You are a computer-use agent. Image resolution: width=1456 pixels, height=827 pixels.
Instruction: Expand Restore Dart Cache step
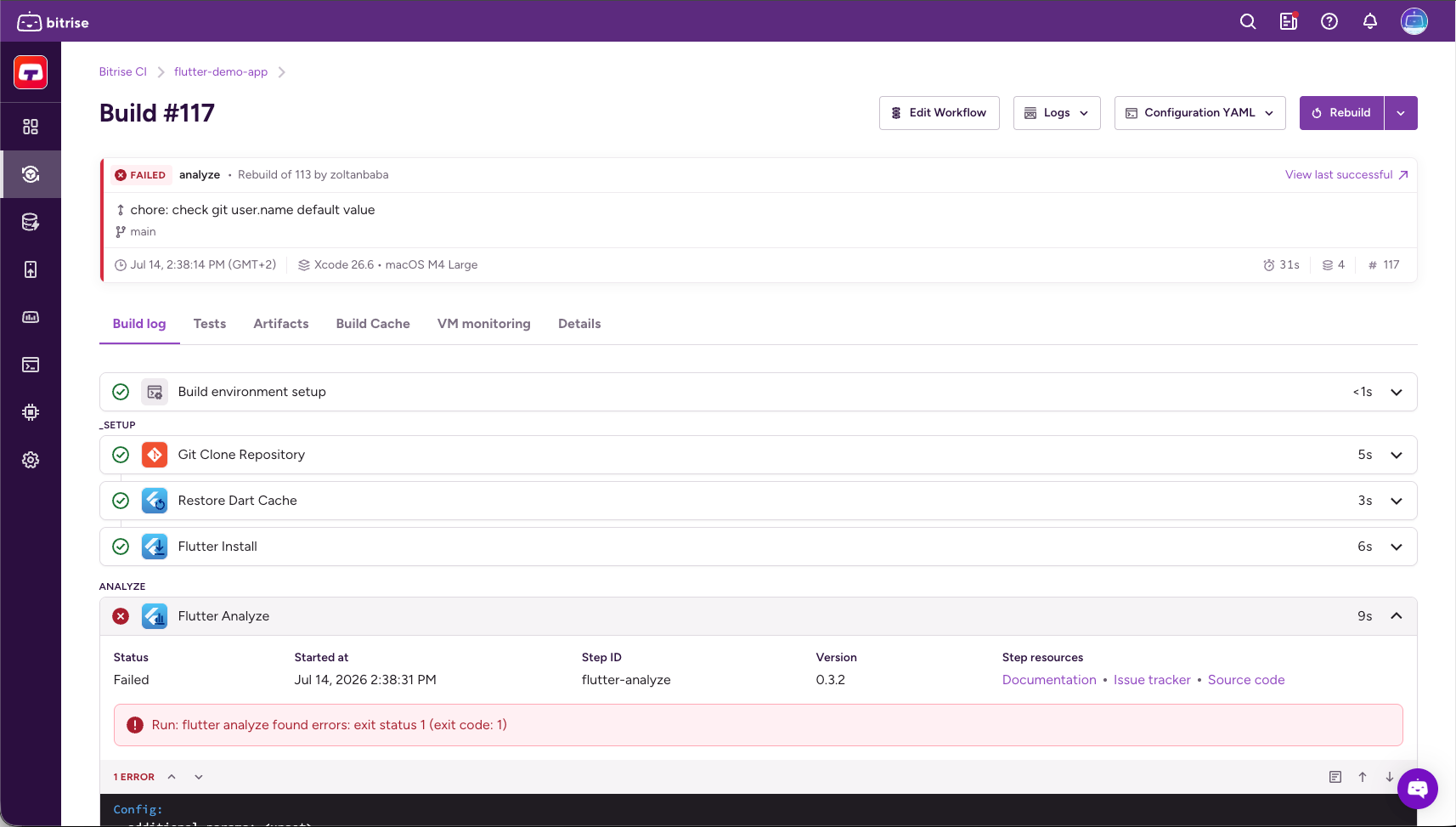coord(1397,501)
